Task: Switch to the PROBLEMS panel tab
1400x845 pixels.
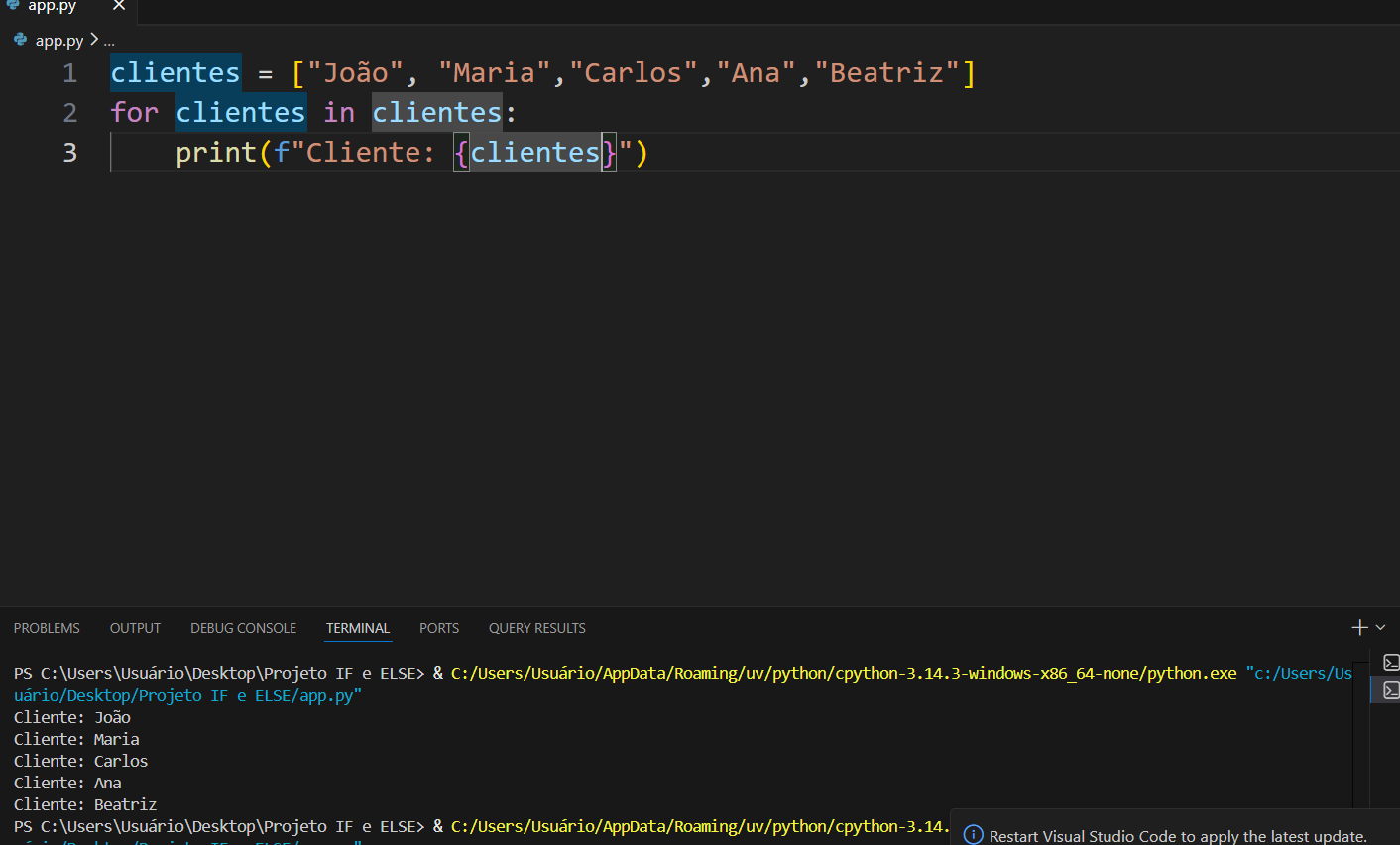Action: 47,628
